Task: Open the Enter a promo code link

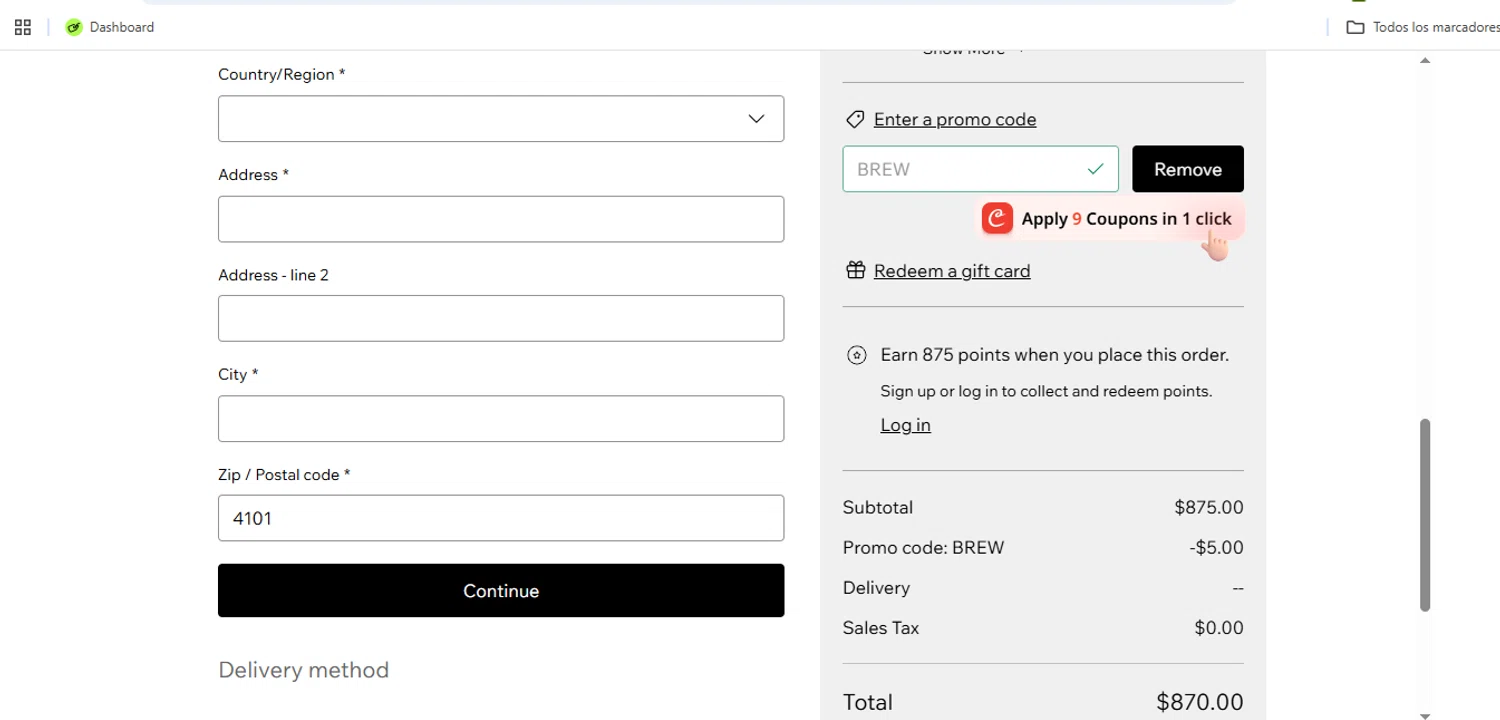Action: [955, 119]
